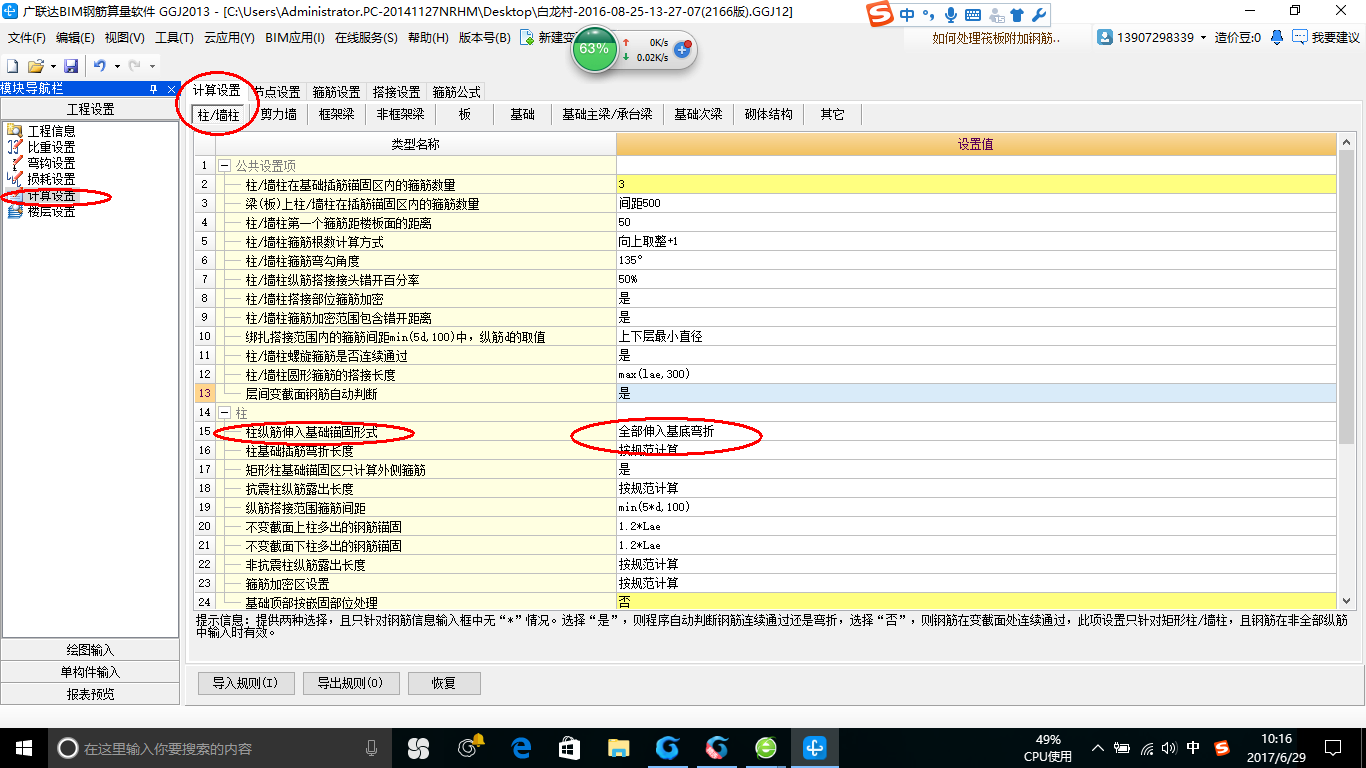Viewport: 1366px width, 768px height.
Task: Open the 绘图输入 navigation section
Action: click(x=90, y=650)
